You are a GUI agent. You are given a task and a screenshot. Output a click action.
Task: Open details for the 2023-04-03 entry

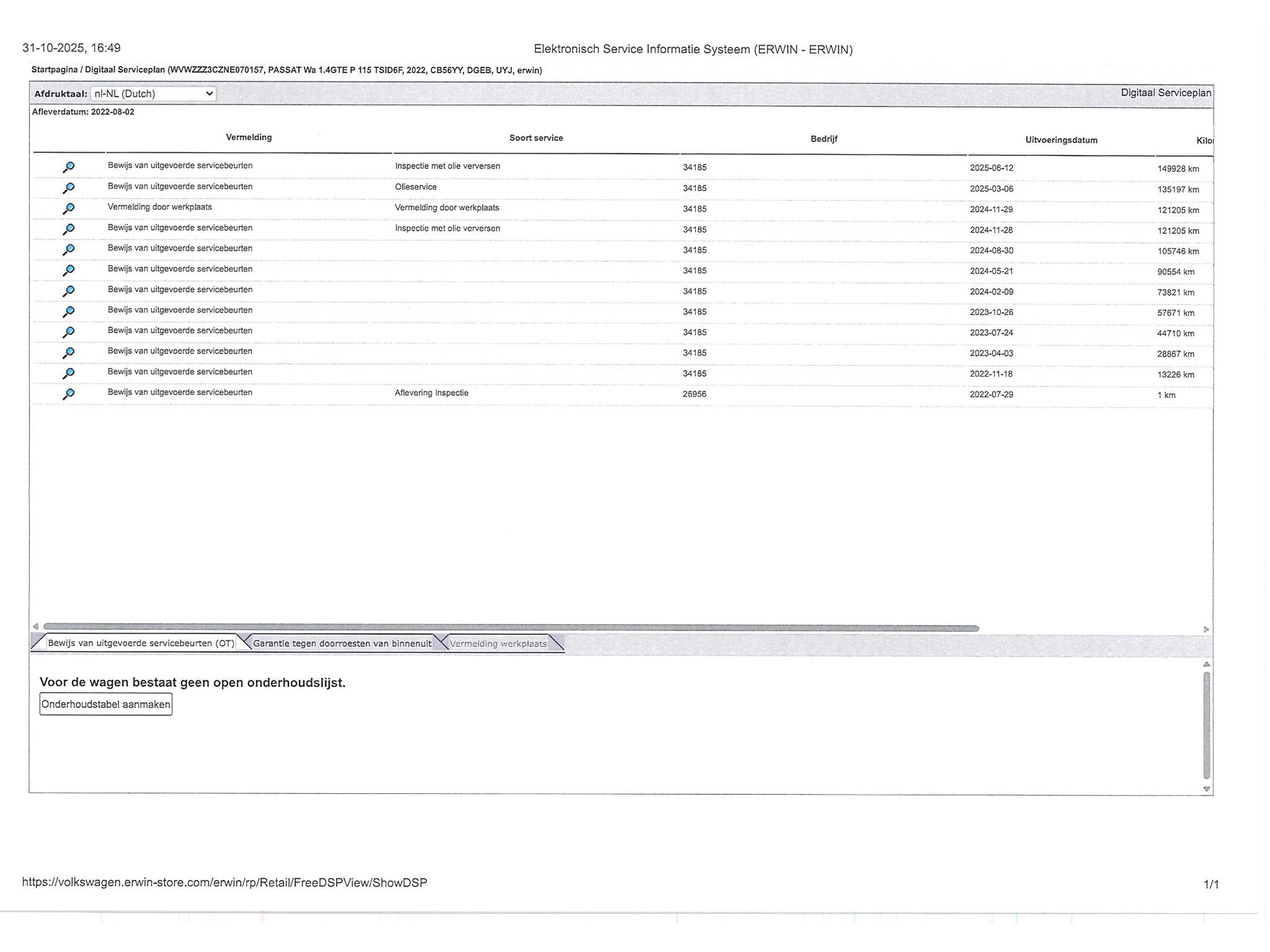pos(68,352)
